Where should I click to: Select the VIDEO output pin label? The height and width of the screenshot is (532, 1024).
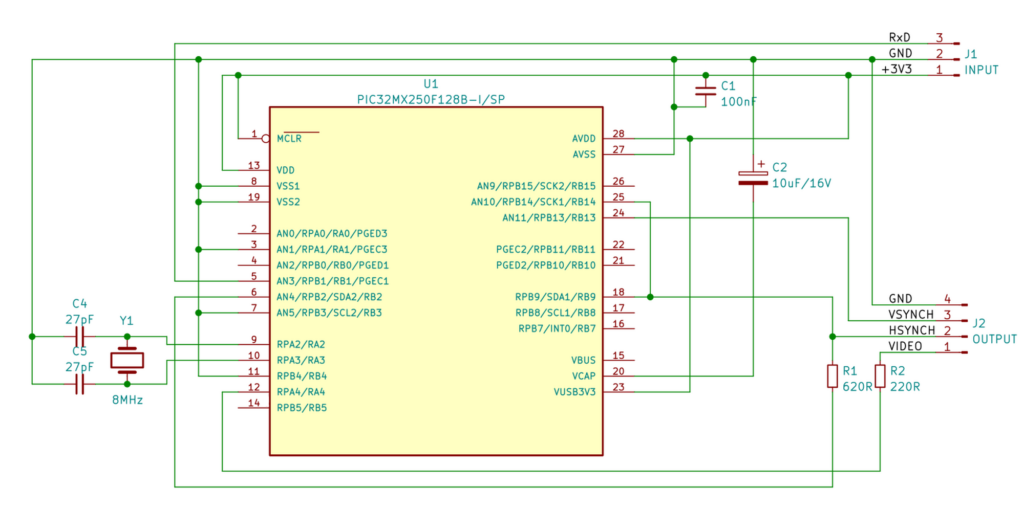tap(906, 346)
